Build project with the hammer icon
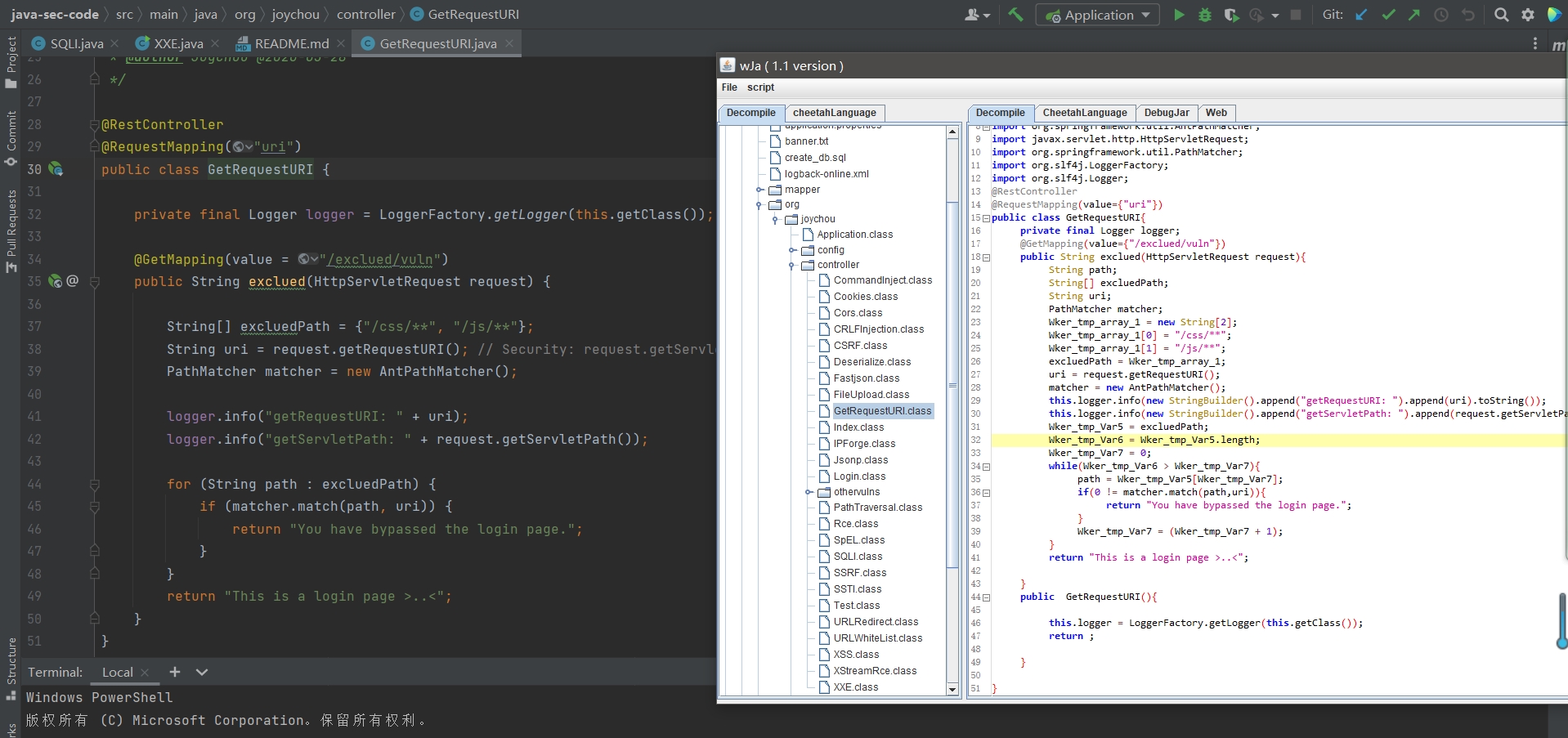The image size is (1568, 738). click(x=1015, y=15)
